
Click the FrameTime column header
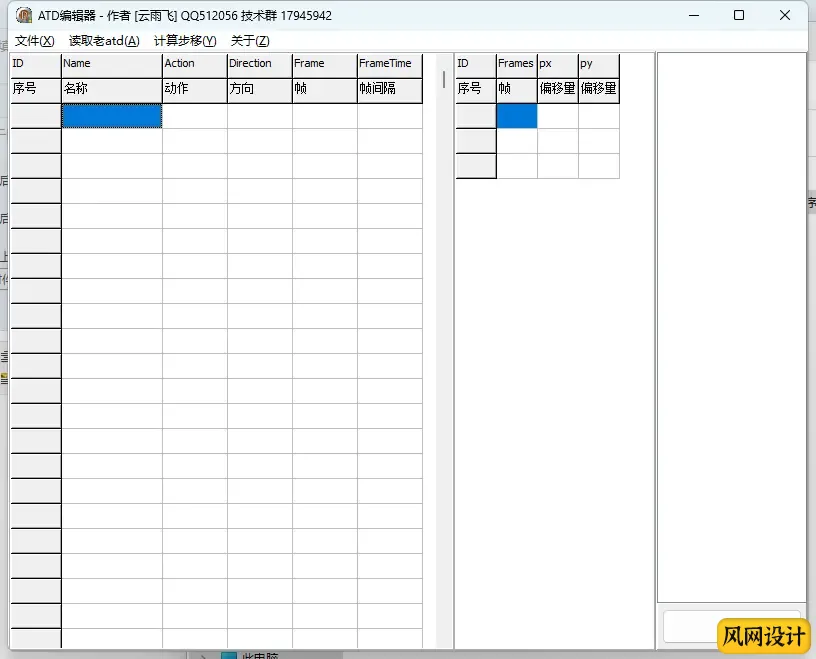pyautogui.click(x=389, y=64)
